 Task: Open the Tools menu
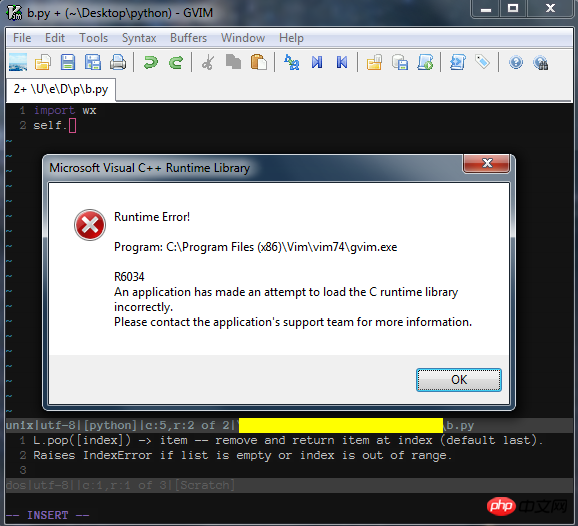[x=94, y=38]
